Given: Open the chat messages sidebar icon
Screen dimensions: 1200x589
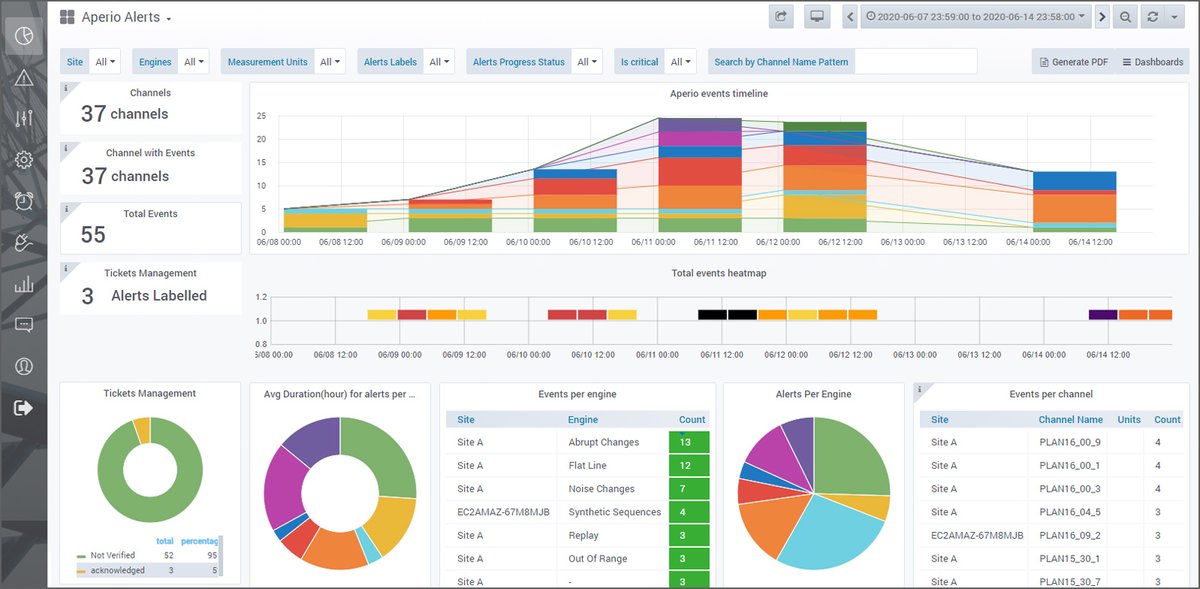Looking at the screenshot, I should (x=24, y=325).
